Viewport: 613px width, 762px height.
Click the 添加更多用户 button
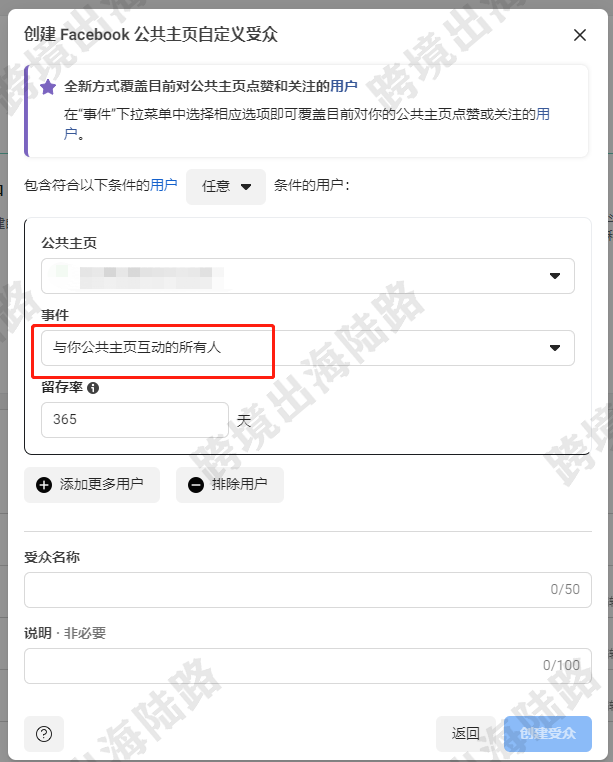92,485
